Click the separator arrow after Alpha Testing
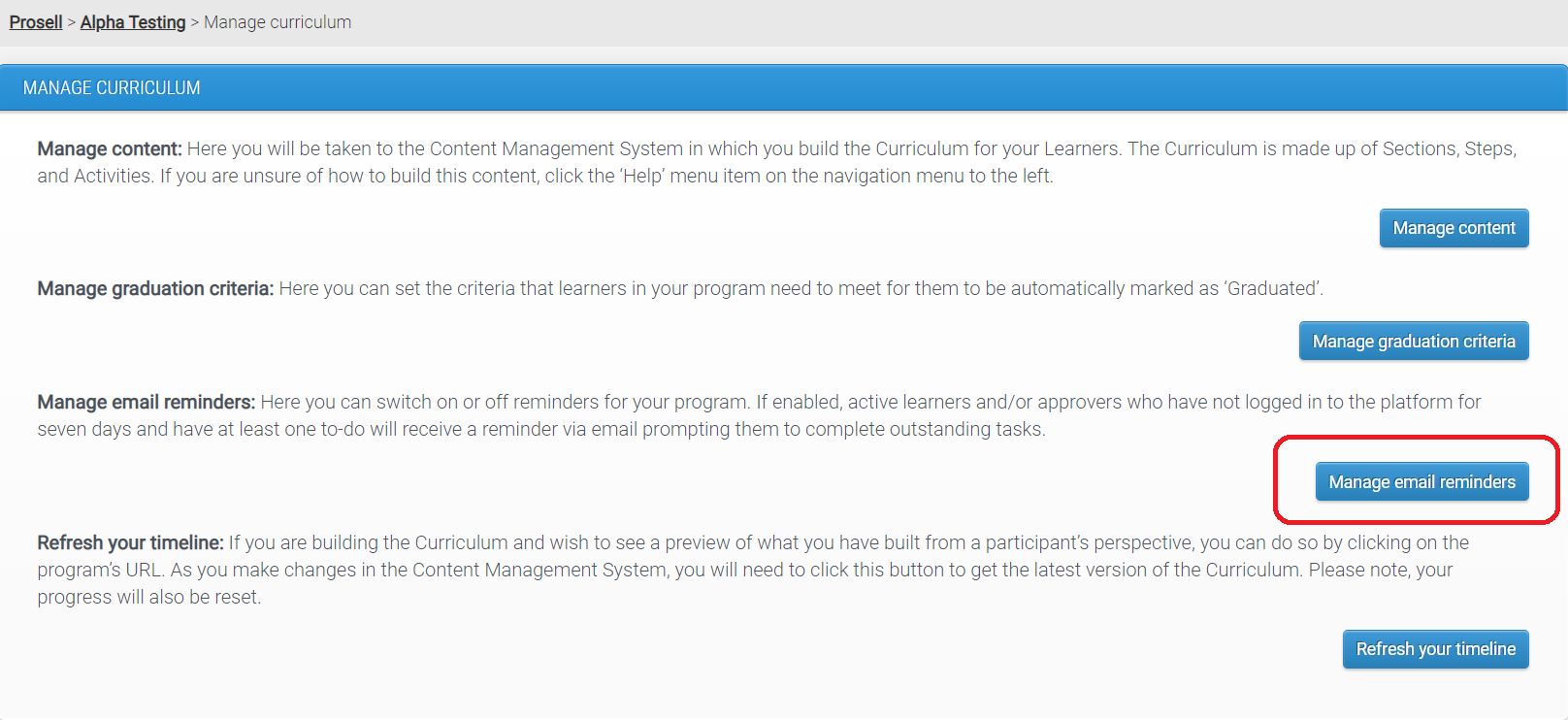This screenshot has height=720, width=1568. click(x=195, y=22)
